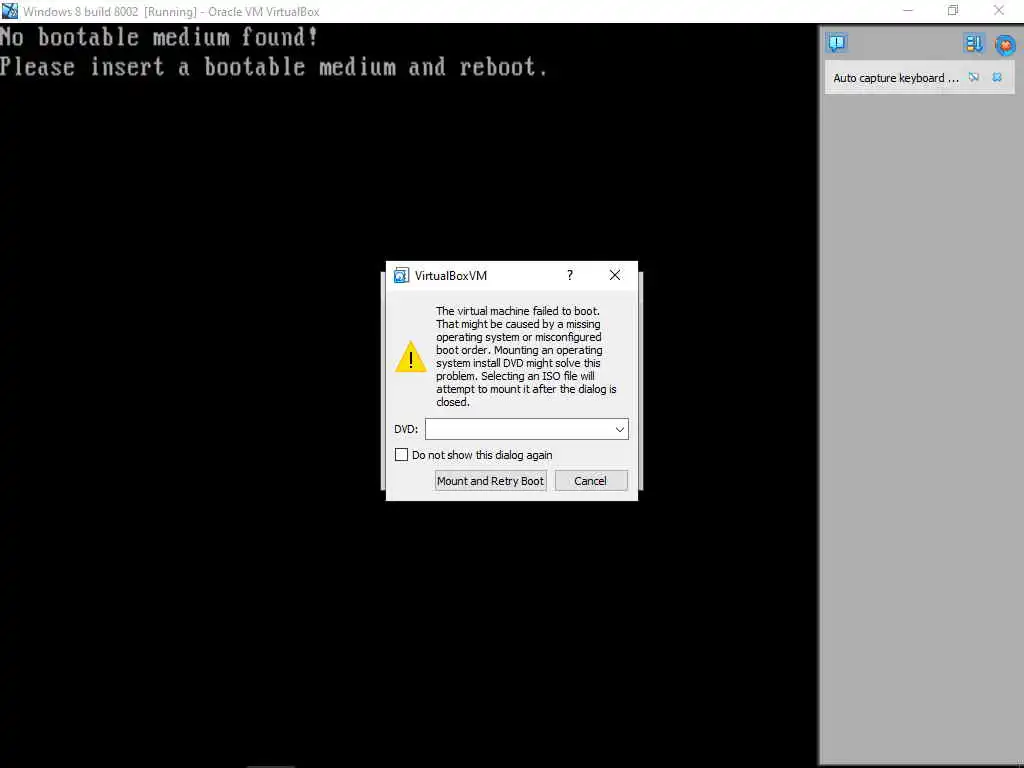Click the 'Please insert a bootable medium' line

(x=274, y=67)
